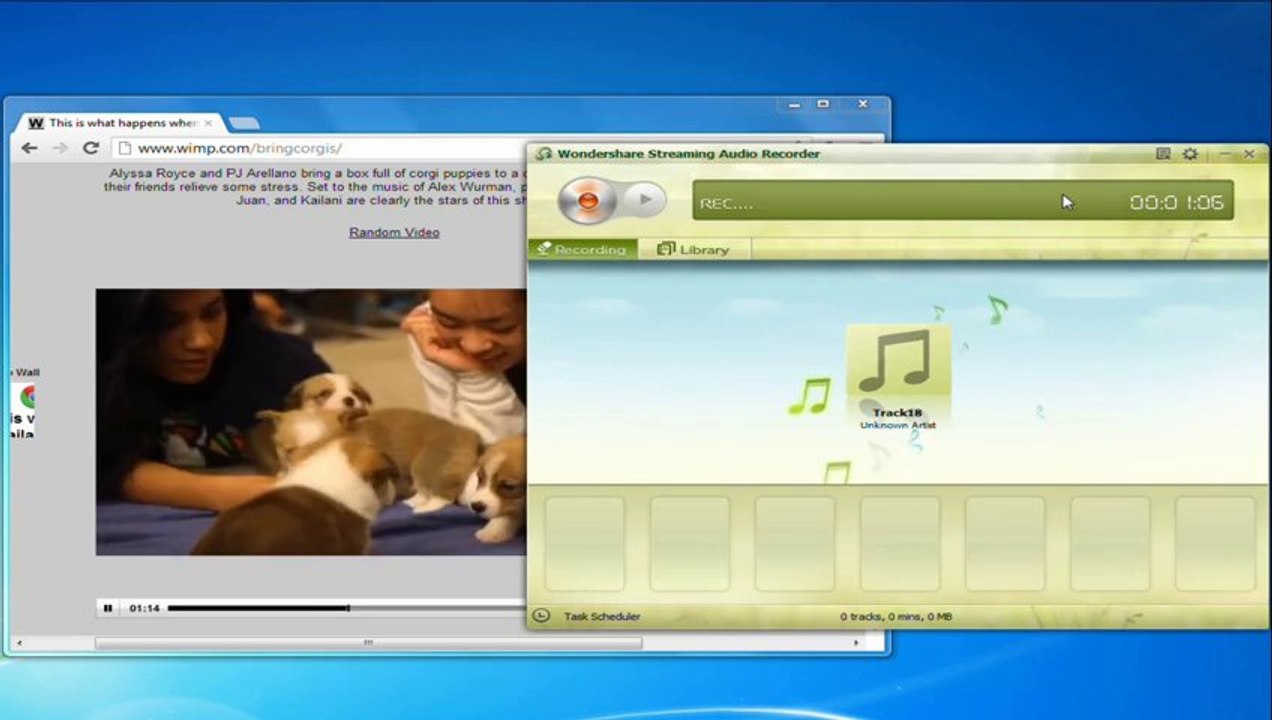Click the Chrome forward arrow button

pyautogui.click(x=60, y=148)
